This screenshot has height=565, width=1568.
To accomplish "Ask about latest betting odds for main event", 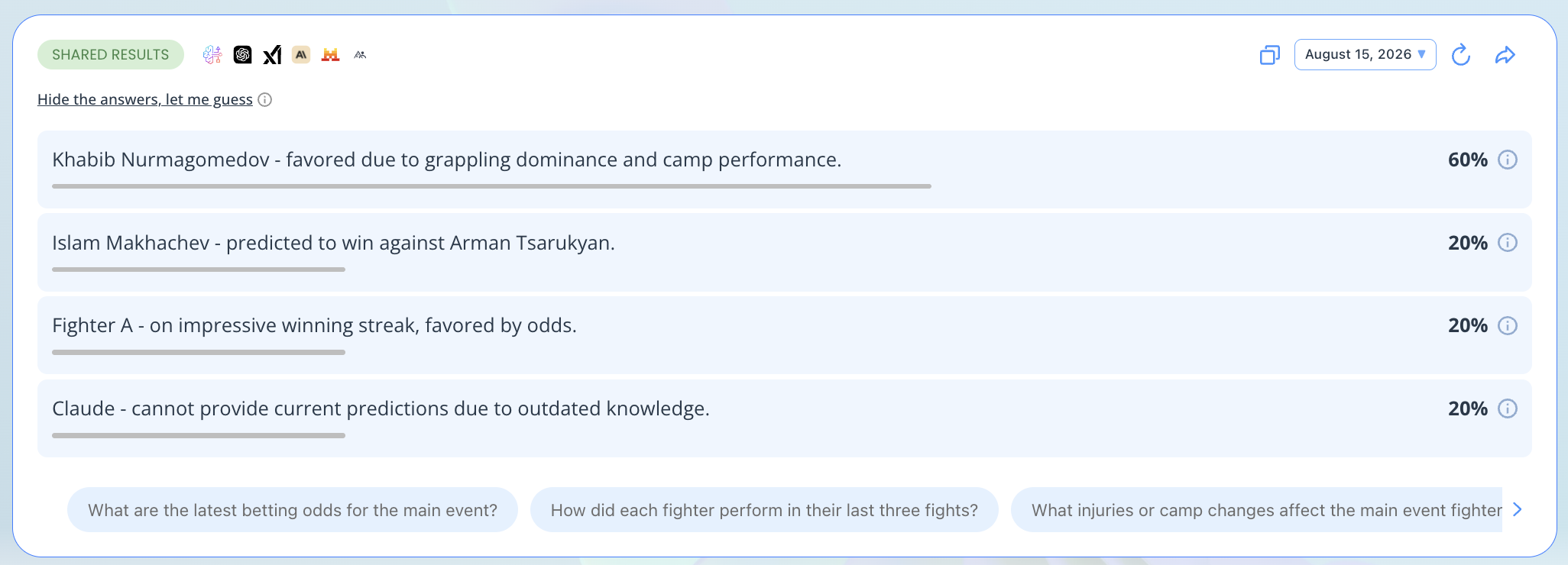I will 293,510.
